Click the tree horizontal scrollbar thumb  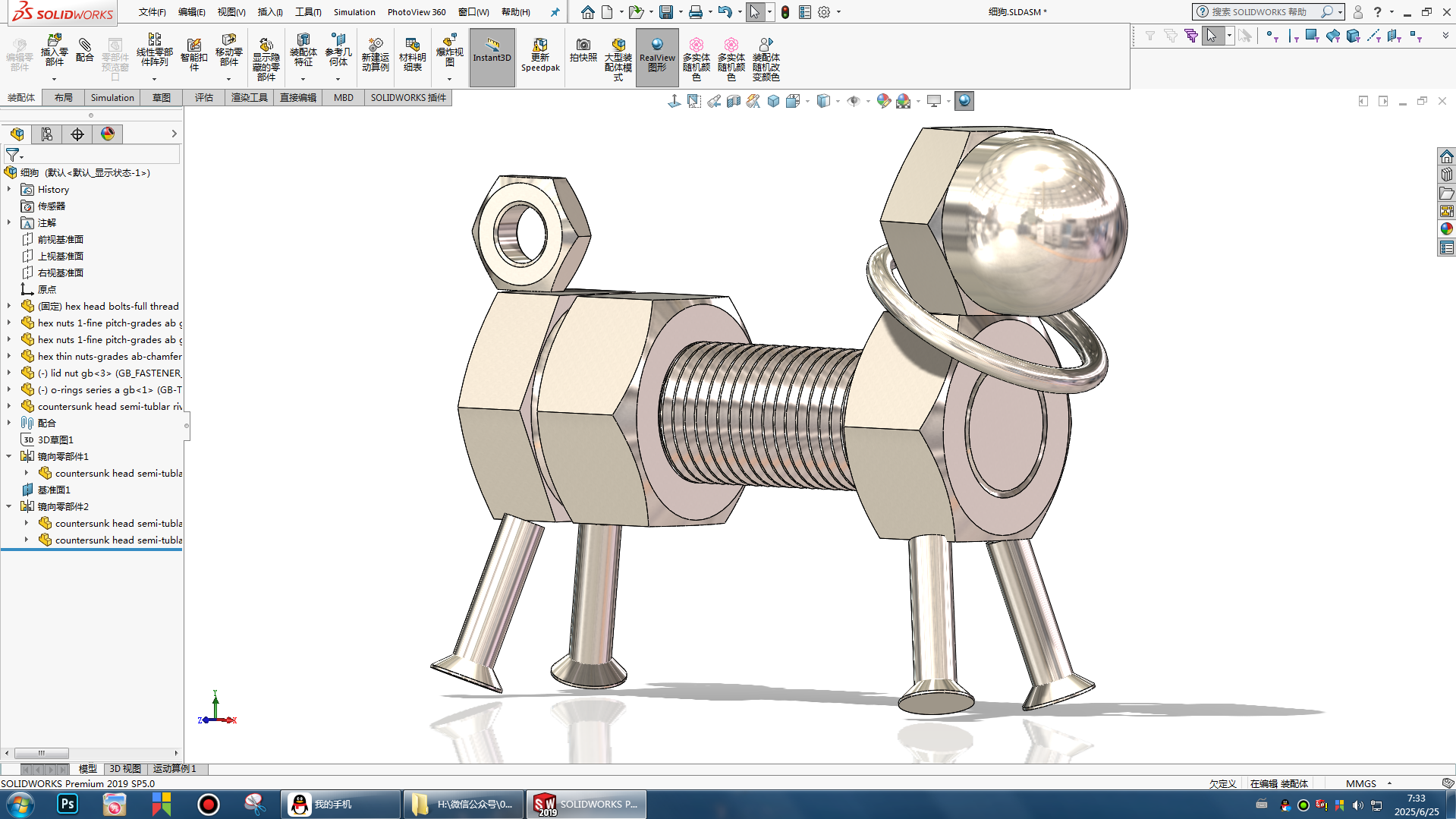42,753
